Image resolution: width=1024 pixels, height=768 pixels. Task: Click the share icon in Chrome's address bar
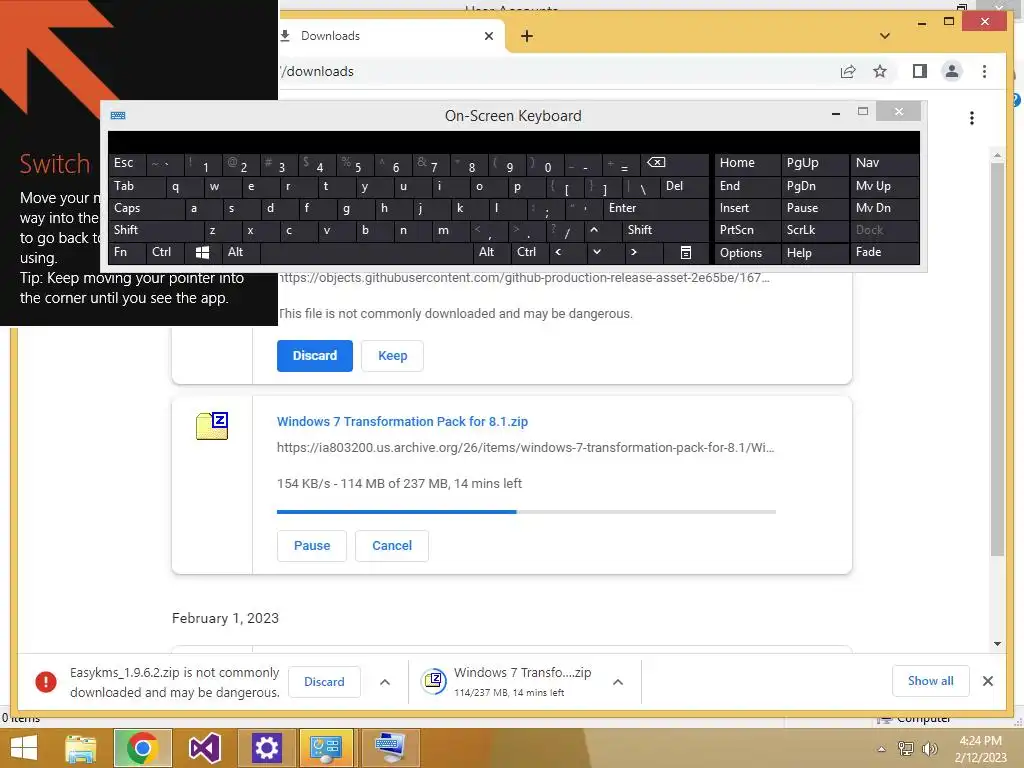(848, 71)
